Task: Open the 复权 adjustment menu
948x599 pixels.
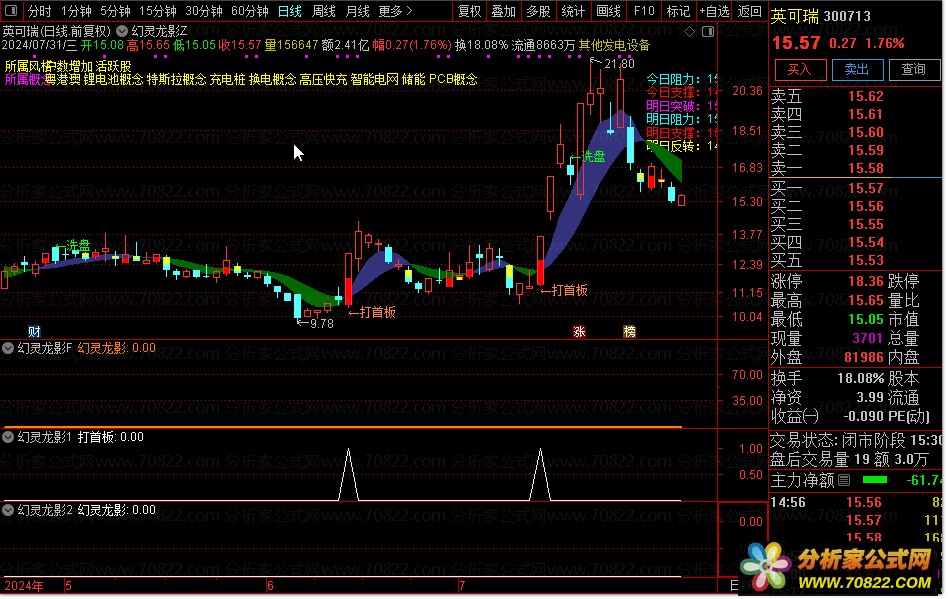Action: point(469,11)
